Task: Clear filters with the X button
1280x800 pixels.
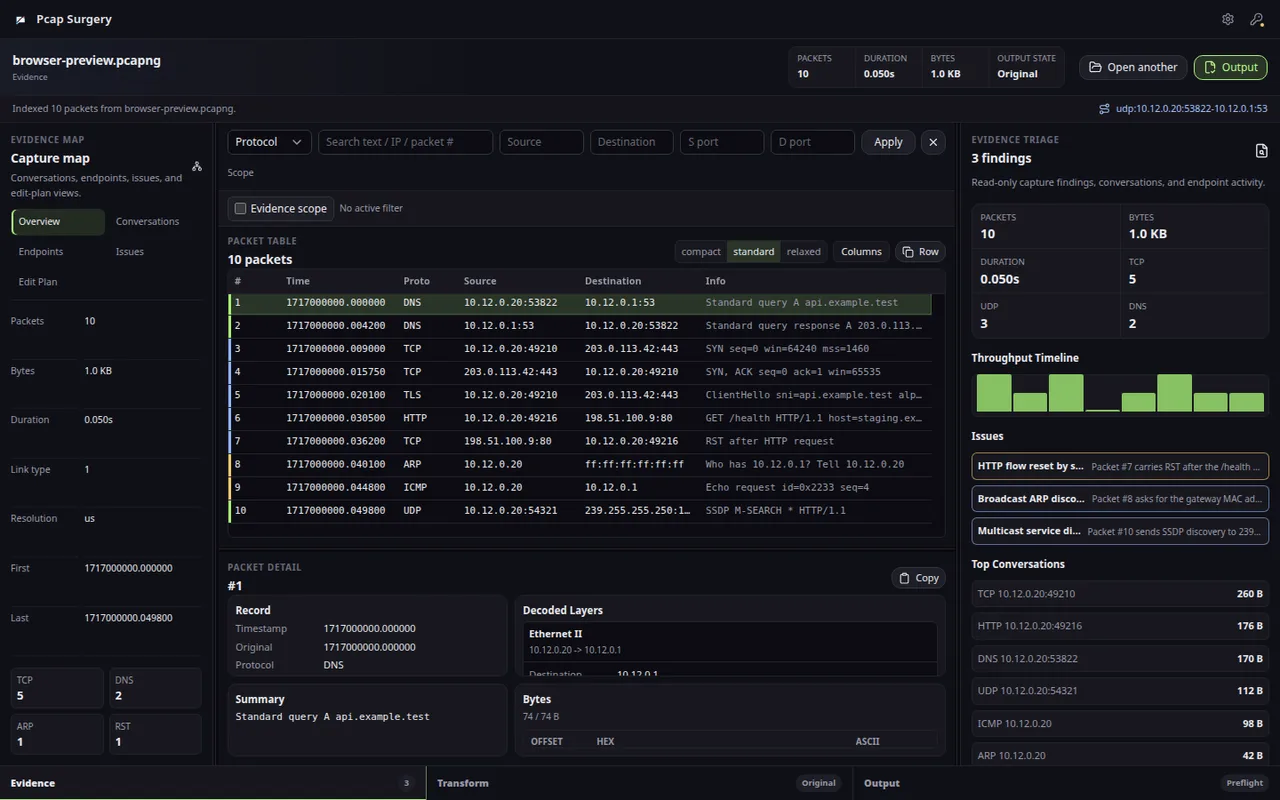Action: coord(933,142)
